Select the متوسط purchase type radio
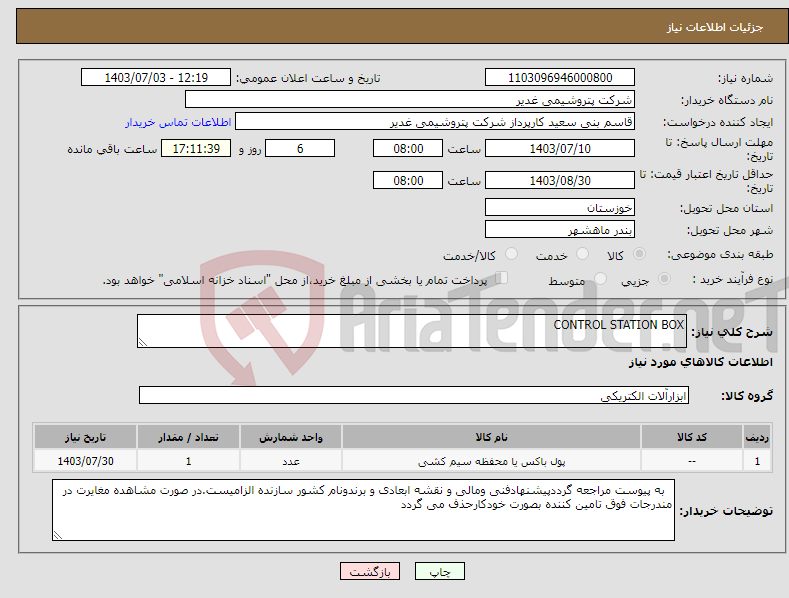Viewport: 789px width, 598px height. [x=600, y=278]
